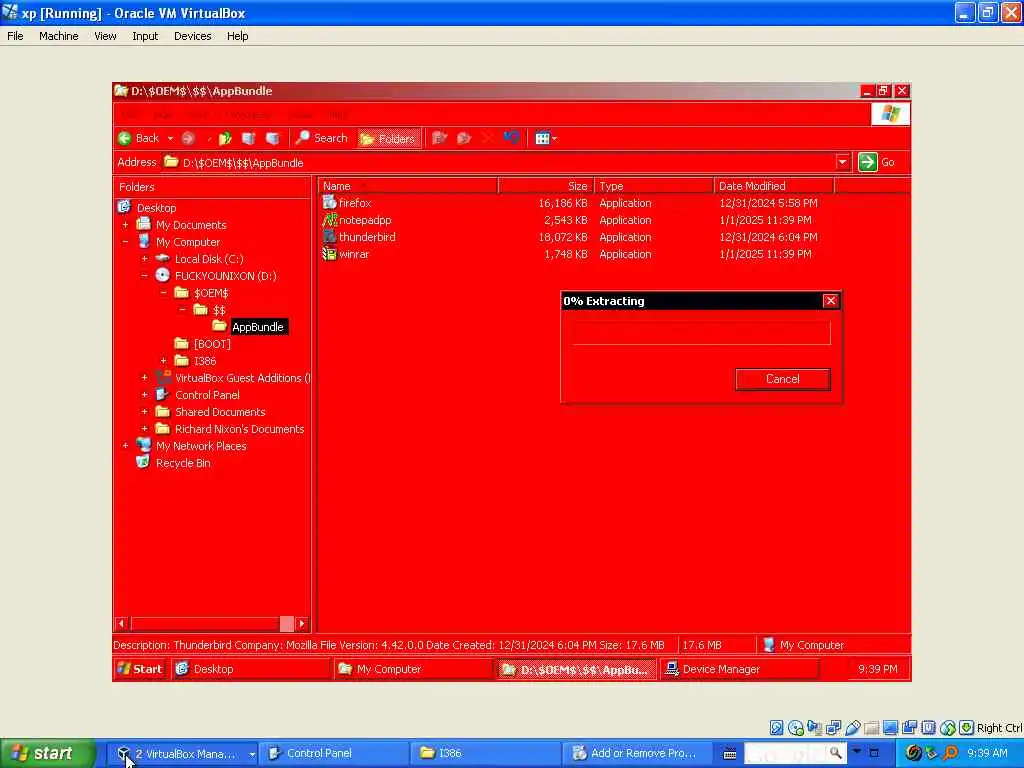Collapse the My Computer tree node
Image resolution: width=1024 pixels, height=768 pixels.
pos(125,242)
